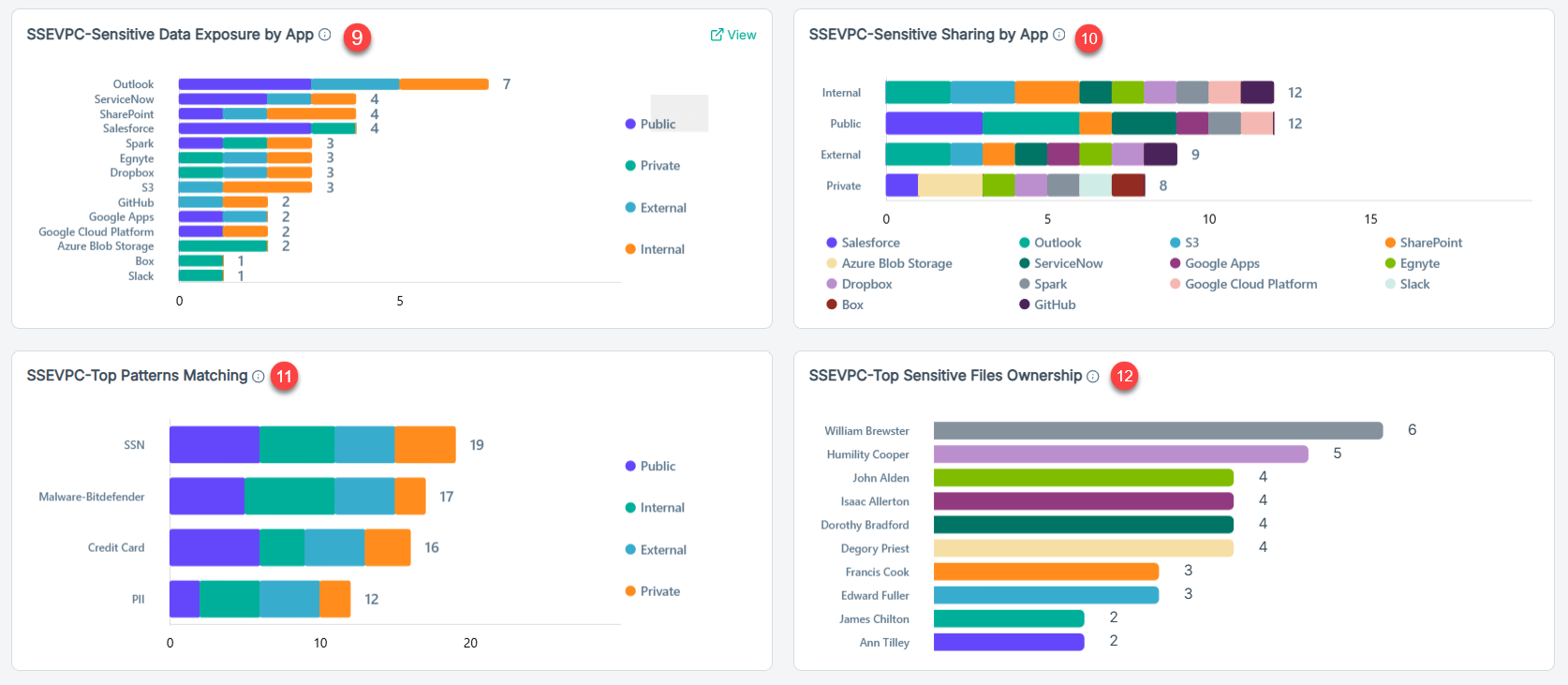Screen dimensions: 1568x685
Task: Select Isaac Allerton ownership bar
Action: coord(1084,501)
